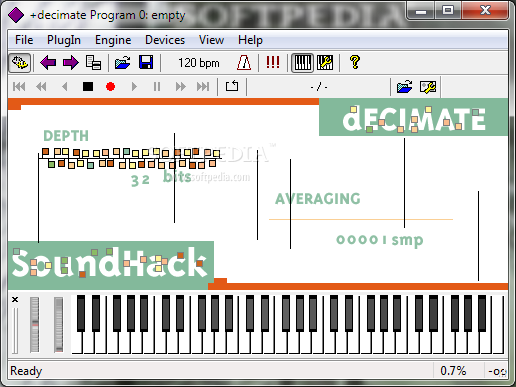516x387 pixels.
Task: Open the File menu
Action: [x=24, y=40]
